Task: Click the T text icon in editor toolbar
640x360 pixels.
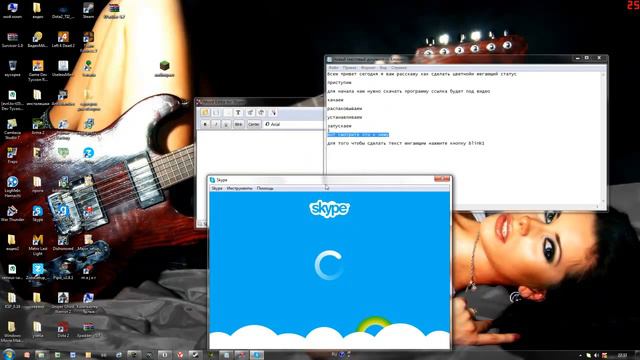Action: pos(238,113)
